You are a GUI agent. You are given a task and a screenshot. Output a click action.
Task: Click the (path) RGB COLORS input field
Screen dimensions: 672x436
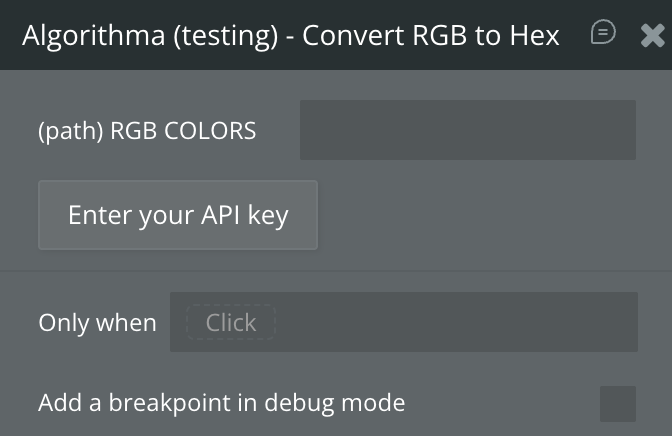click(467, 130)
